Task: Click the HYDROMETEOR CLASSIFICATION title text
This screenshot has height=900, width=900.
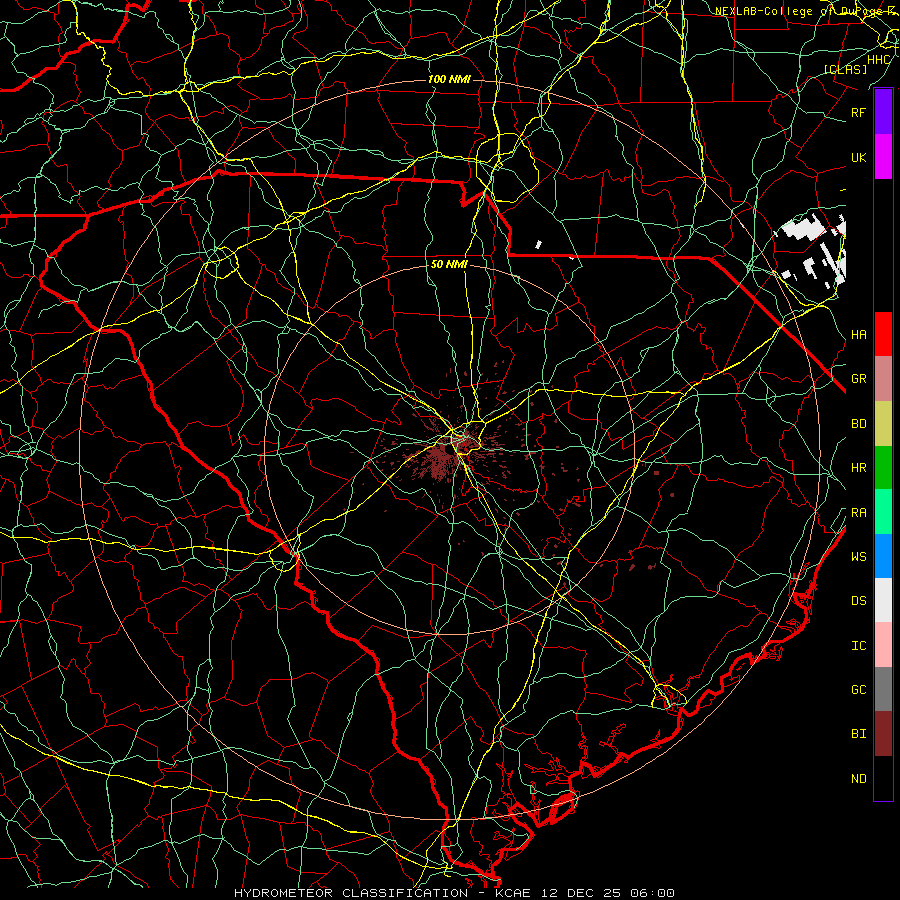Action: click(351, 893)
